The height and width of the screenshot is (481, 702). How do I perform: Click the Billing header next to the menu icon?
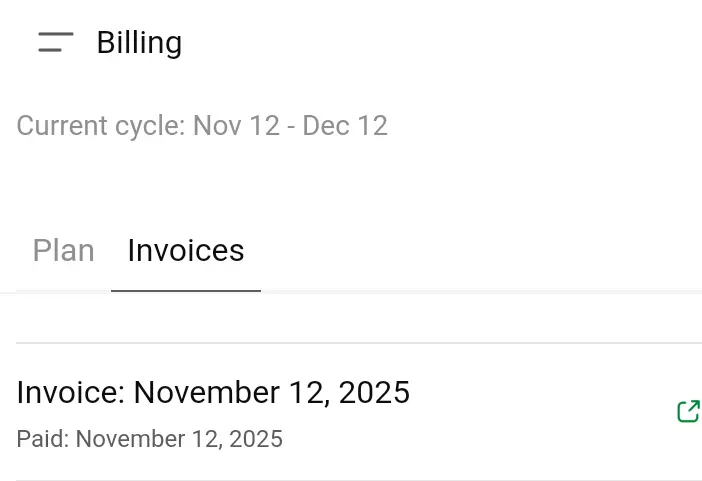click(139, 43)
